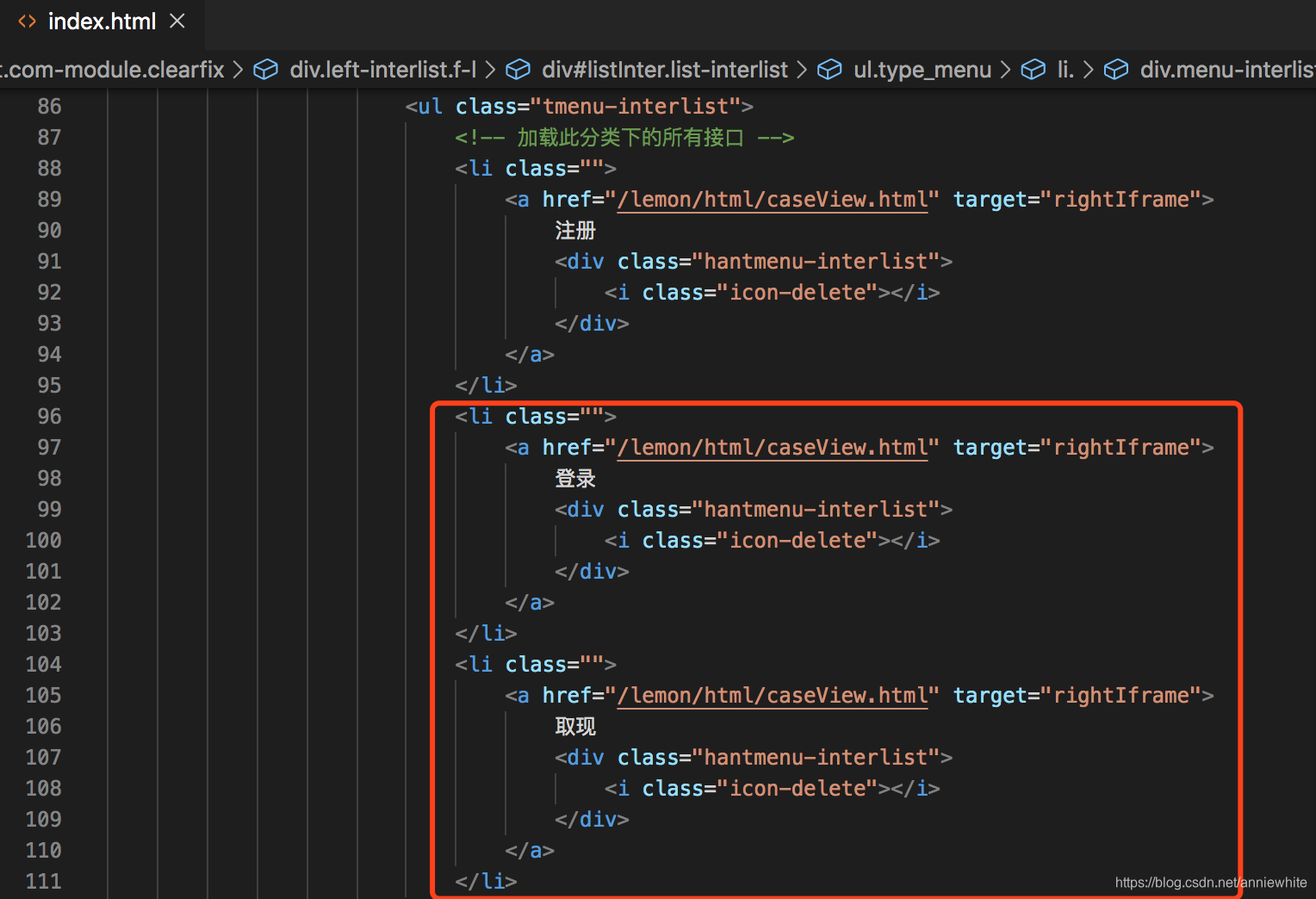This screenshot has height=899, width=1316.
Task: Click the li opening tag on line 88
Action: 536,169
